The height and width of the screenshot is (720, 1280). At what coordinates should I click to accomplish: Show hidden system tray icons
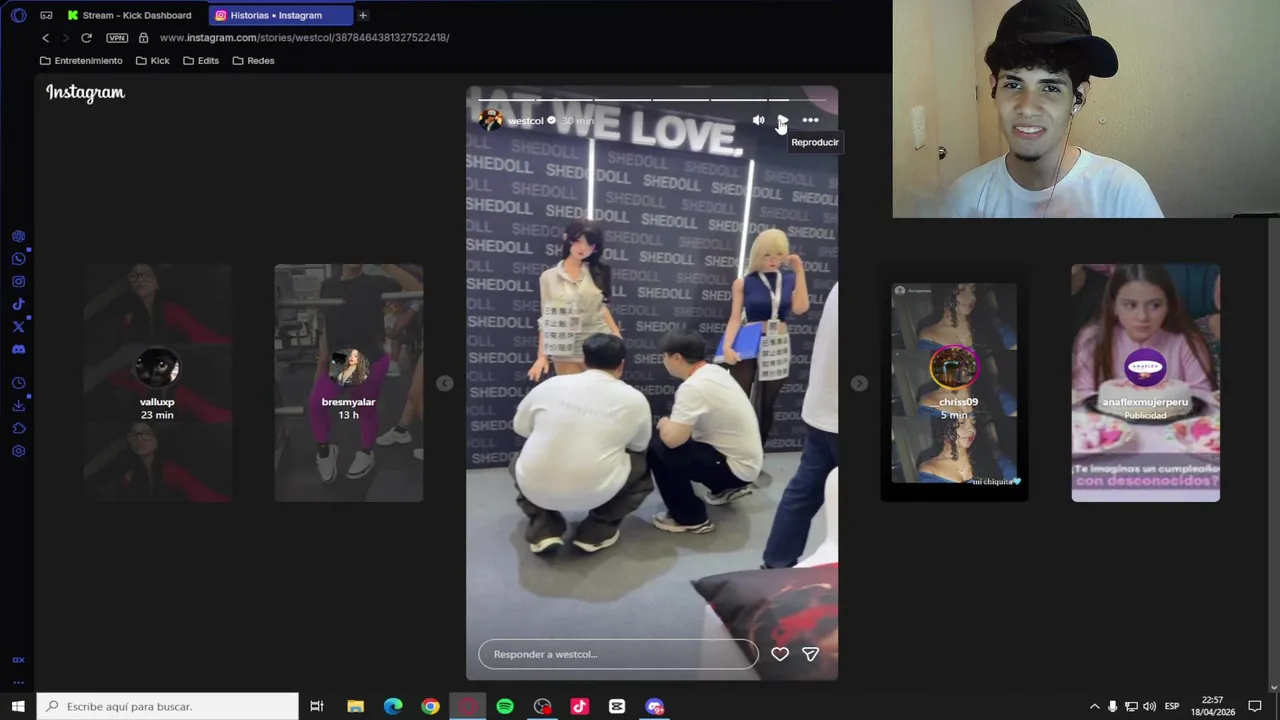1094,706
